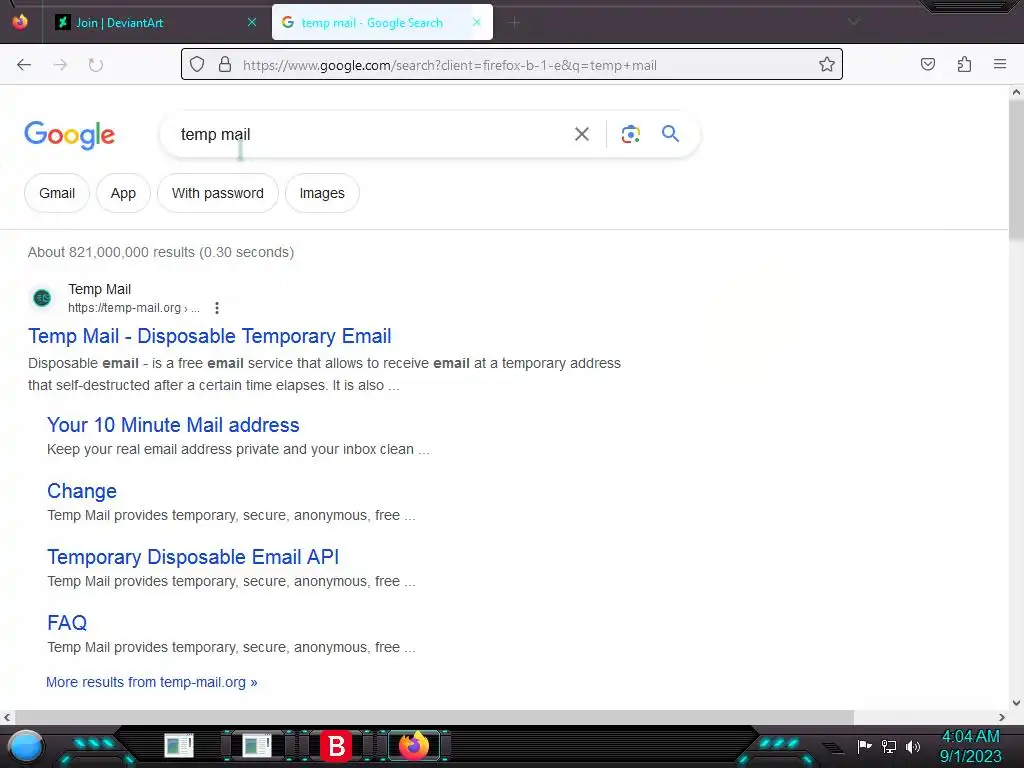Open the second document window taskbar icon

[257, 745]
